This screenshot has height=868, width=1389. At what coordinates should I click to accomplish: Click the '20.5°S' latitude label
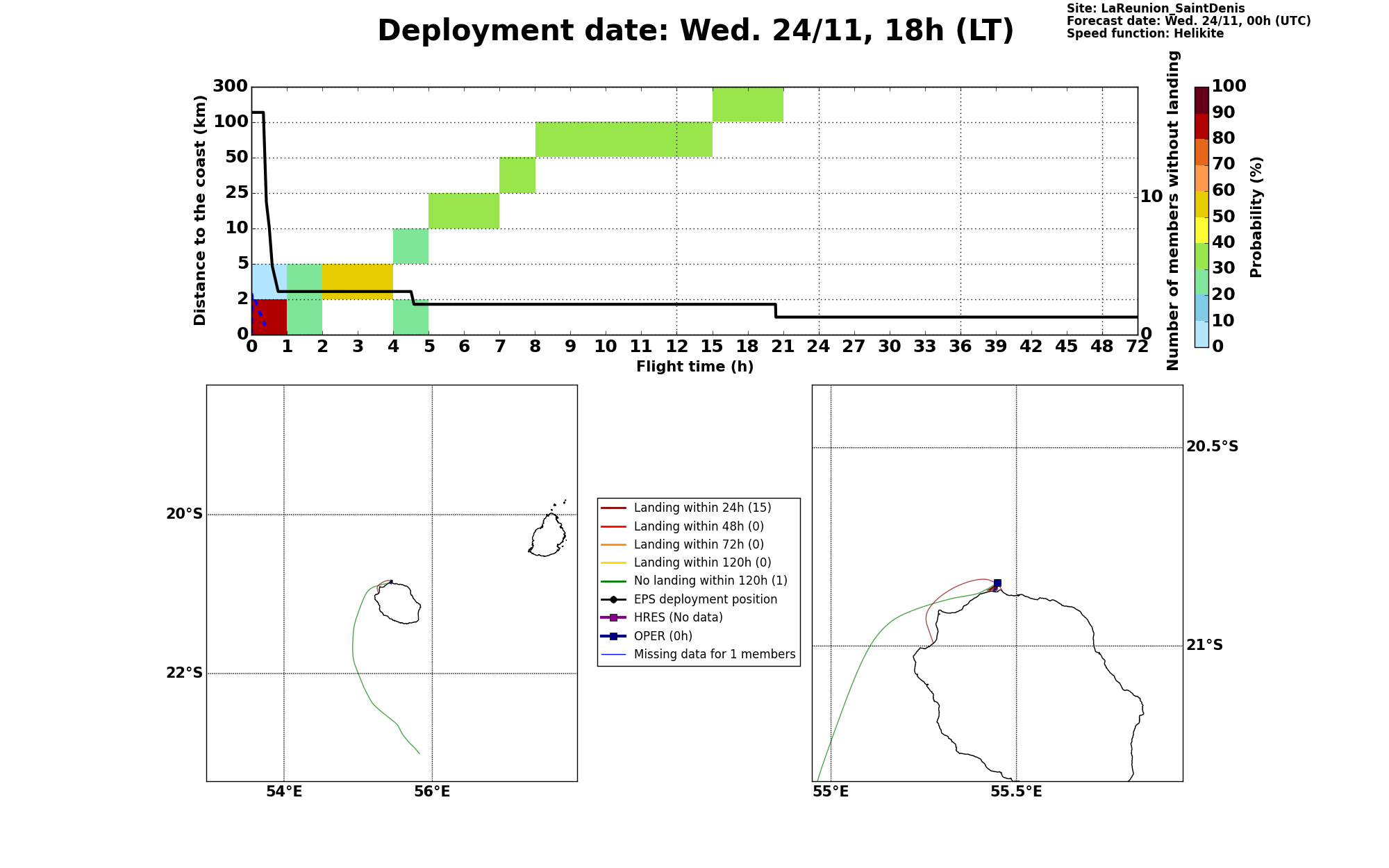pos(1213,446)
